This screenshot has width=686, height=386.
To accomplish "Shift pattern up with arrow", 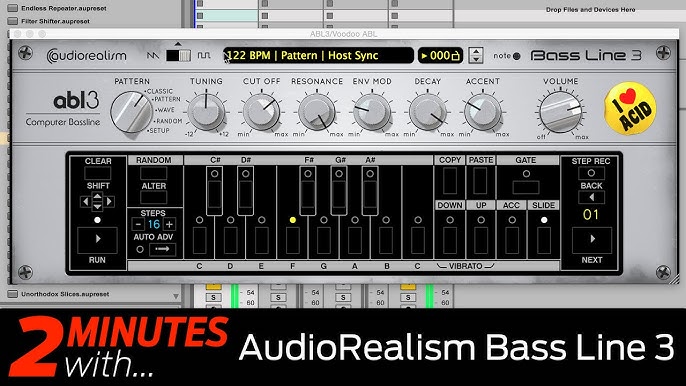I will point(98,197).
